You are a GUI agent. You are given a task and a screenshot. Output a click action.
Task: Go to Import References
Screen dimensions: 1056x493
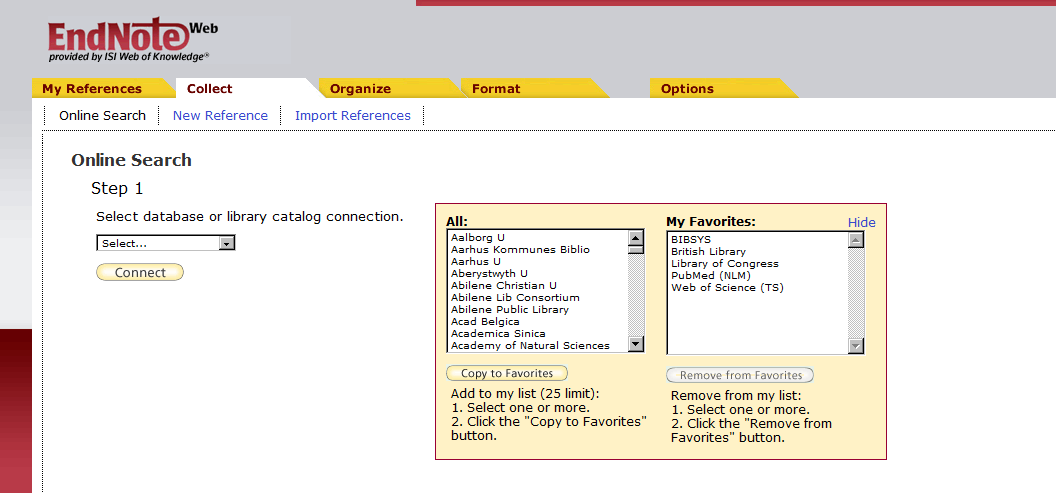(353, 116)
